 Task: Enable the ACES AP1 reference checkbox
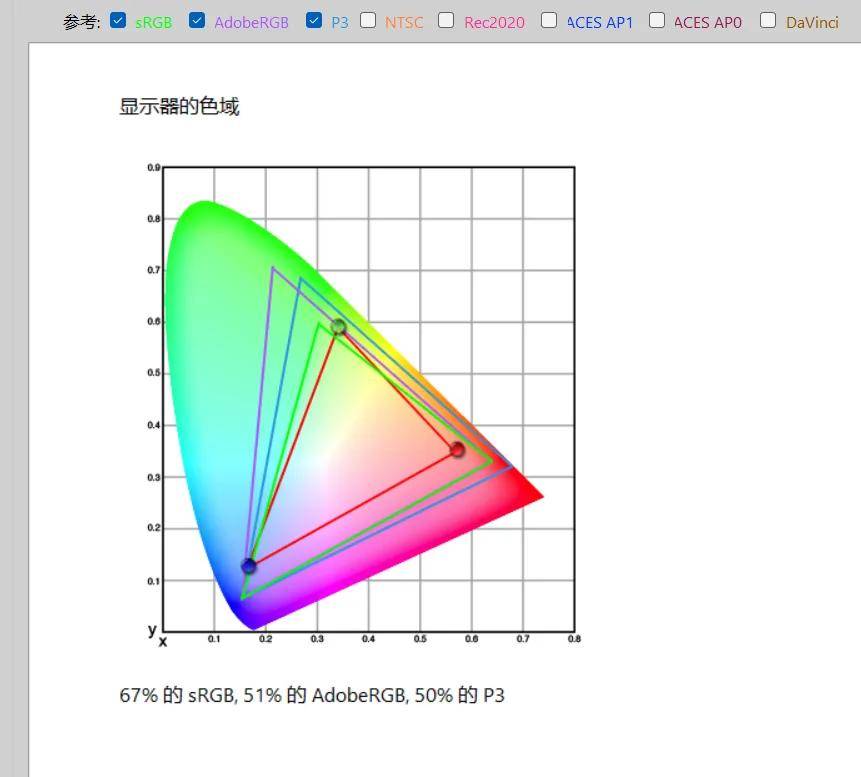[x=549, y=20]
